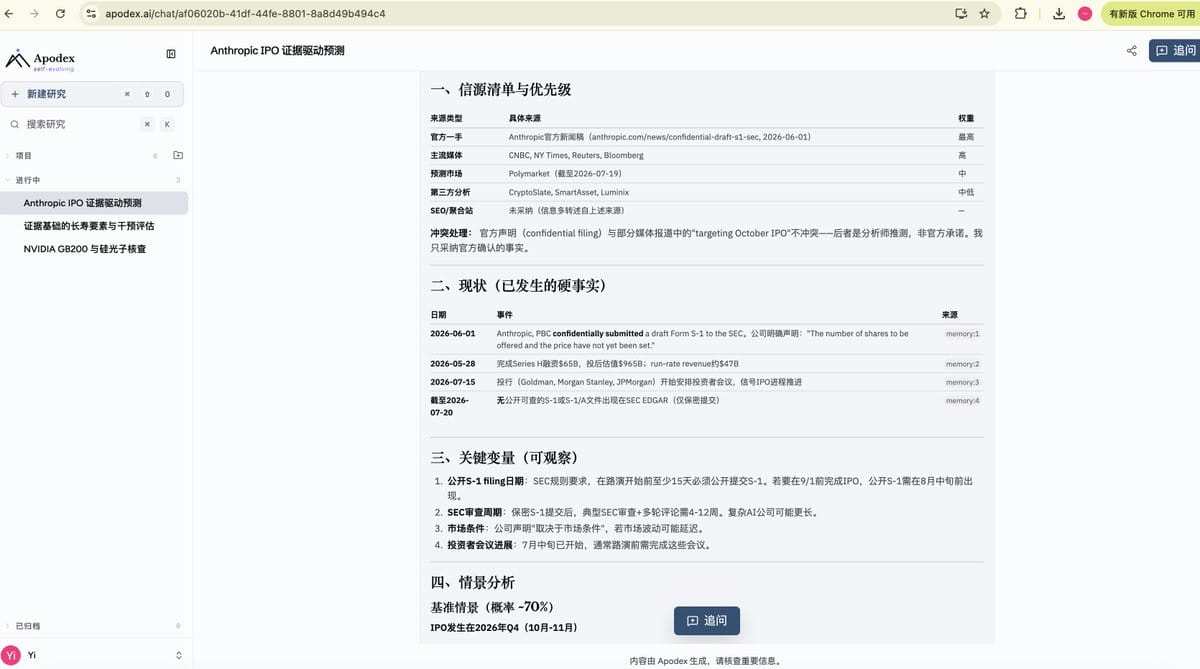Go forward in browser history
The width and height of the screenshot is (1200, 669).
point(35,14)
